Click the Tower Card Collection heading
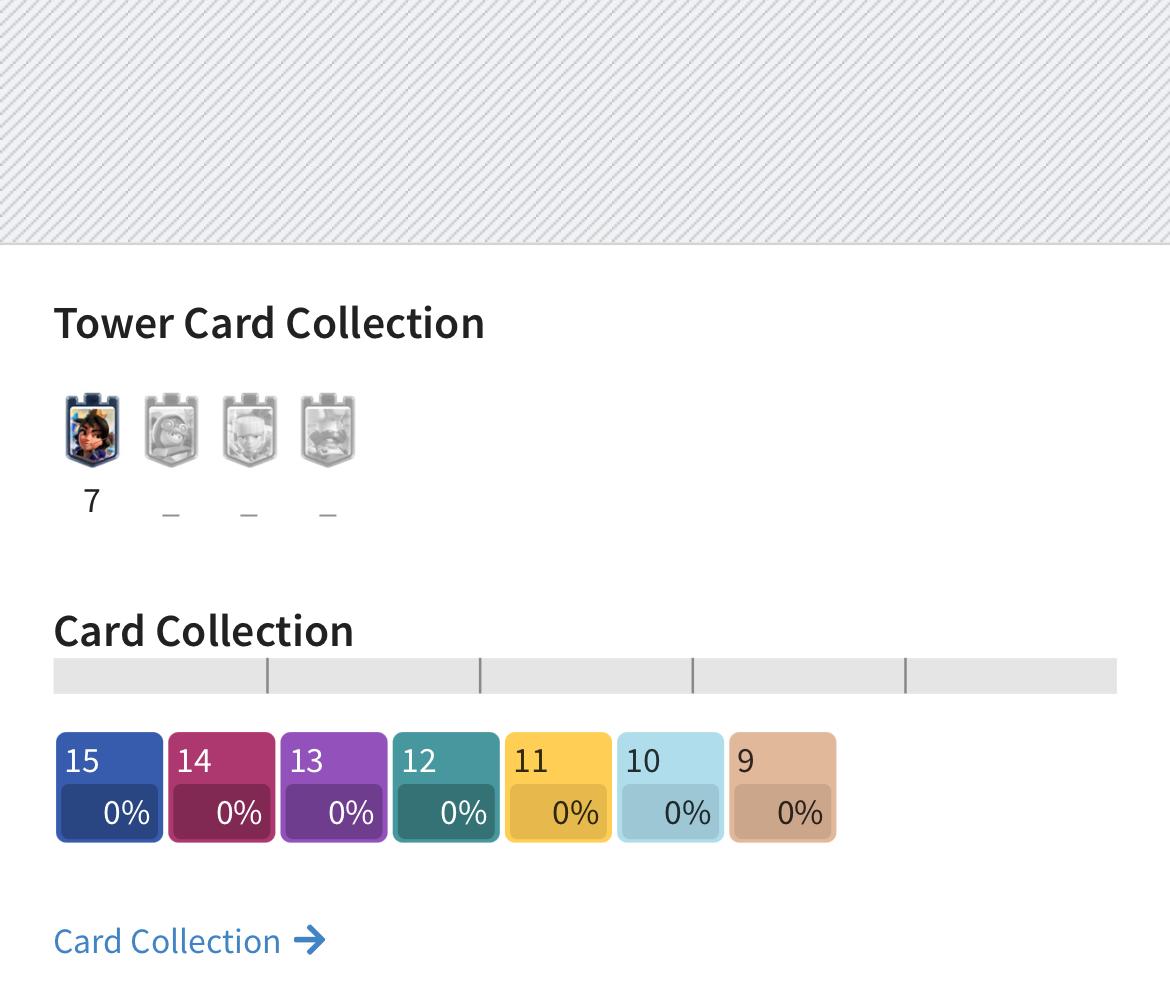The width and height of the screenshot is (1170, 997). tap(269, 324)
